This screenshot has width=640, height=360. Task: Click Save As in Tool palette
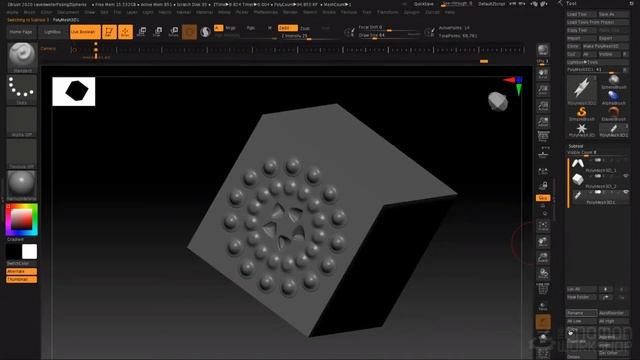coord(613,14)
